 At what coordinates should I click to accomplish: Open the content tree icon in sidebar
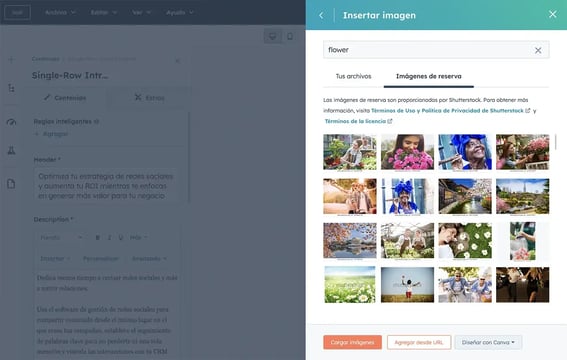(11, 88)
